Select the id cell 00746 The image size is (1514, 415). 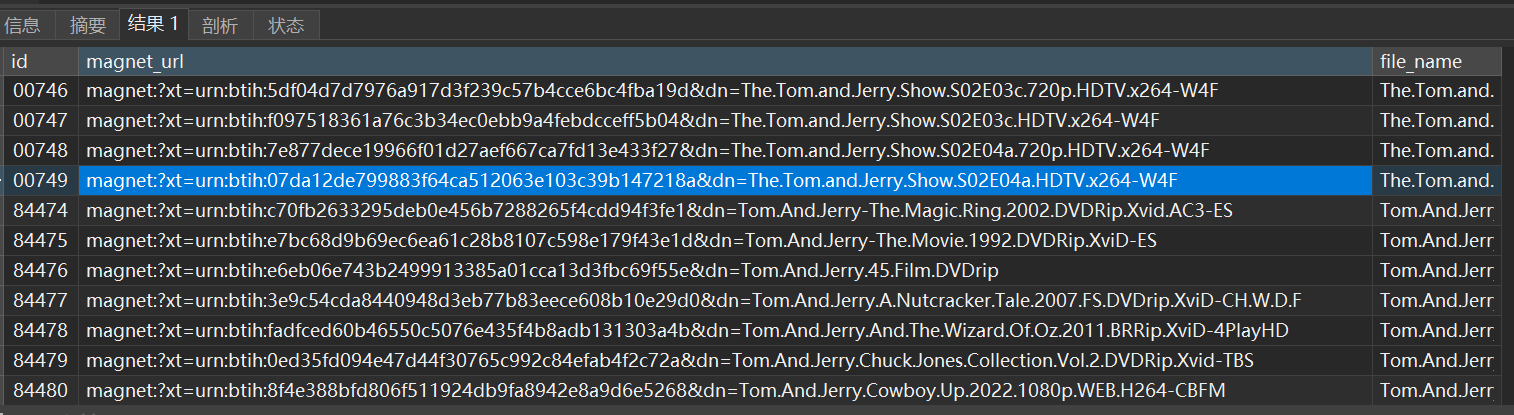(40, 91)
